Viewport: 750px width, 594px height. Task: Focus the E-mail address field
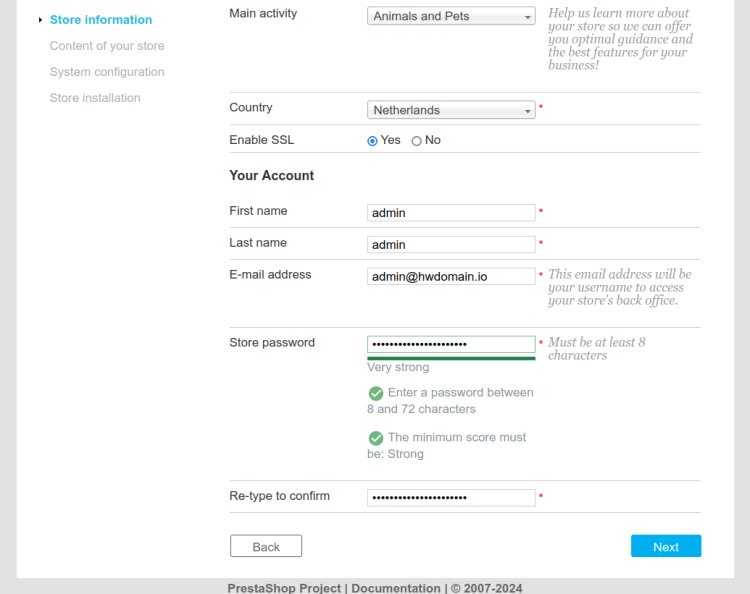[x=451, y=276]
